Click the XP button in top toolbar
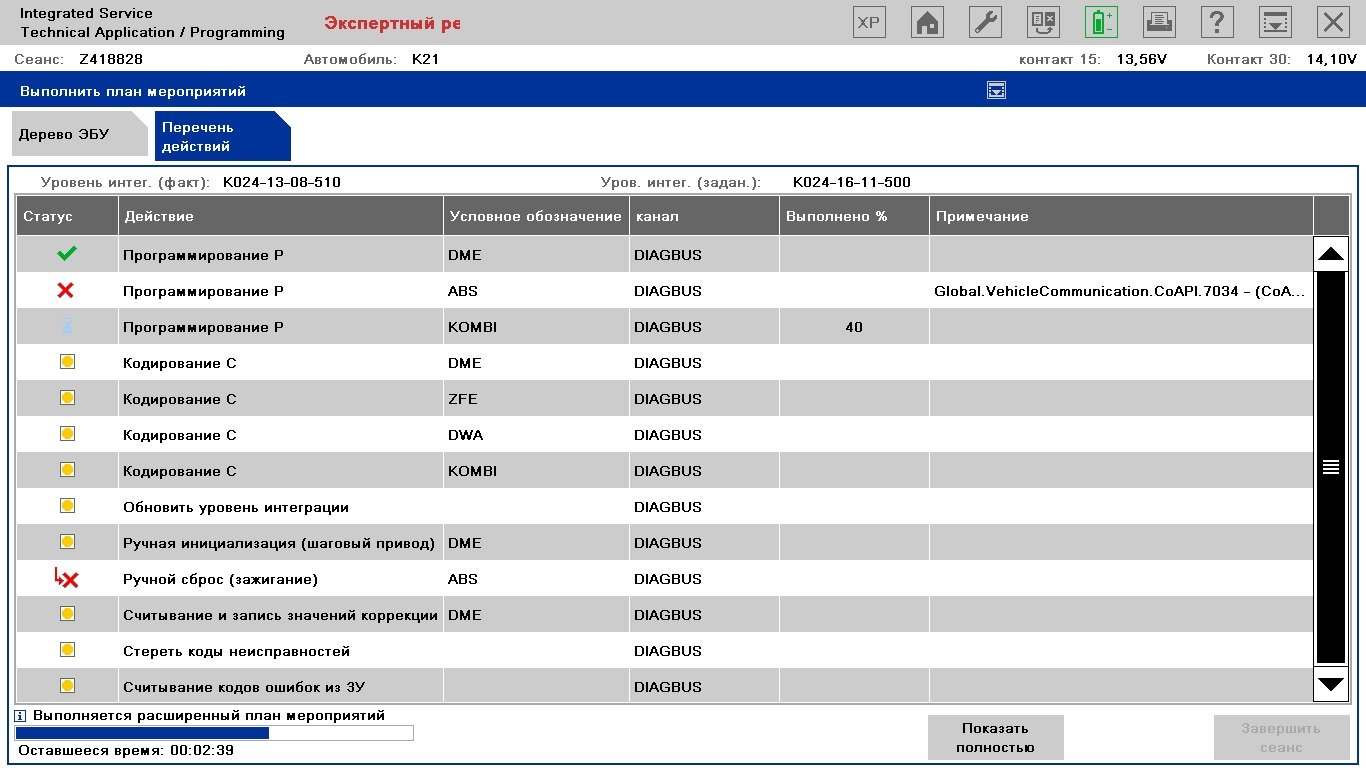 (869, 22)
